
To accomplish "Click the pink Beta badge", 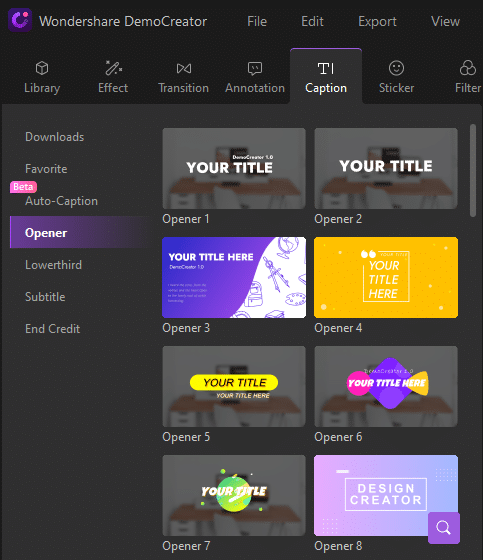I will 23,187.
